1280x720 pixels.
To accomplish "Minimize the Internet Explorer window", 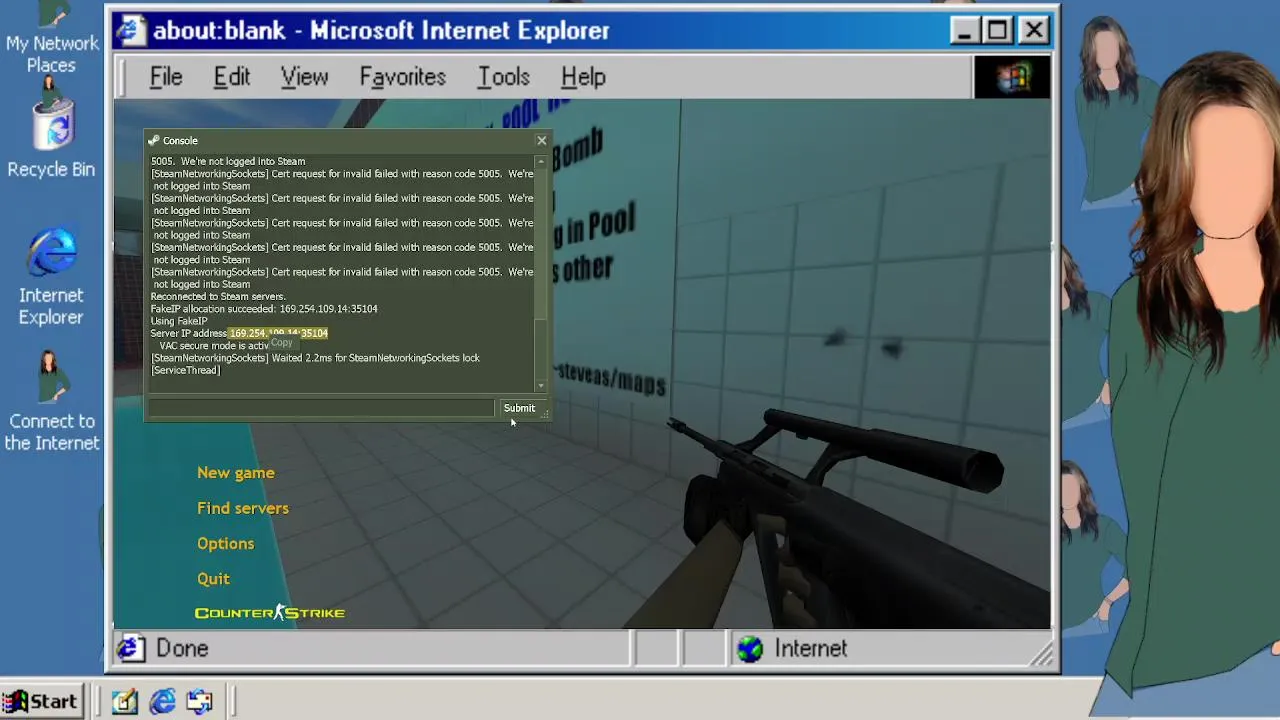I will coord(964,31).
